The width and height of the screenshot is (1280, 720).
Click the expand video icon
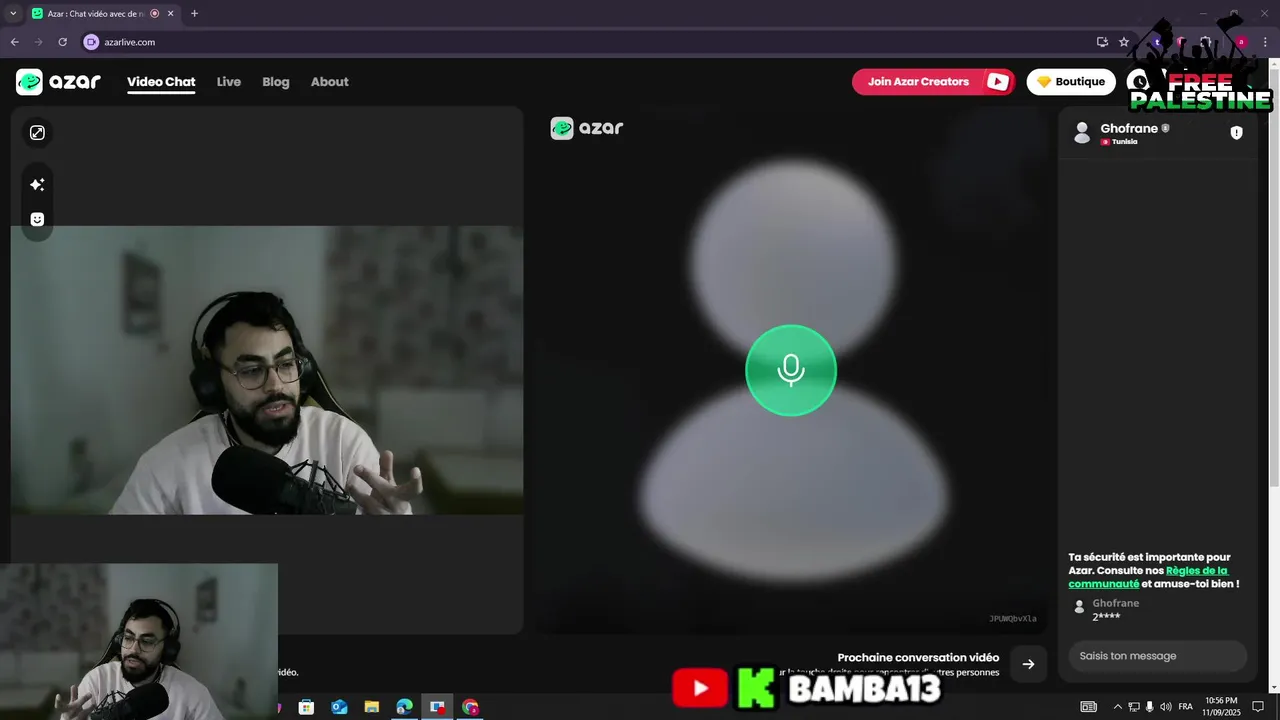tap(37, 133)
